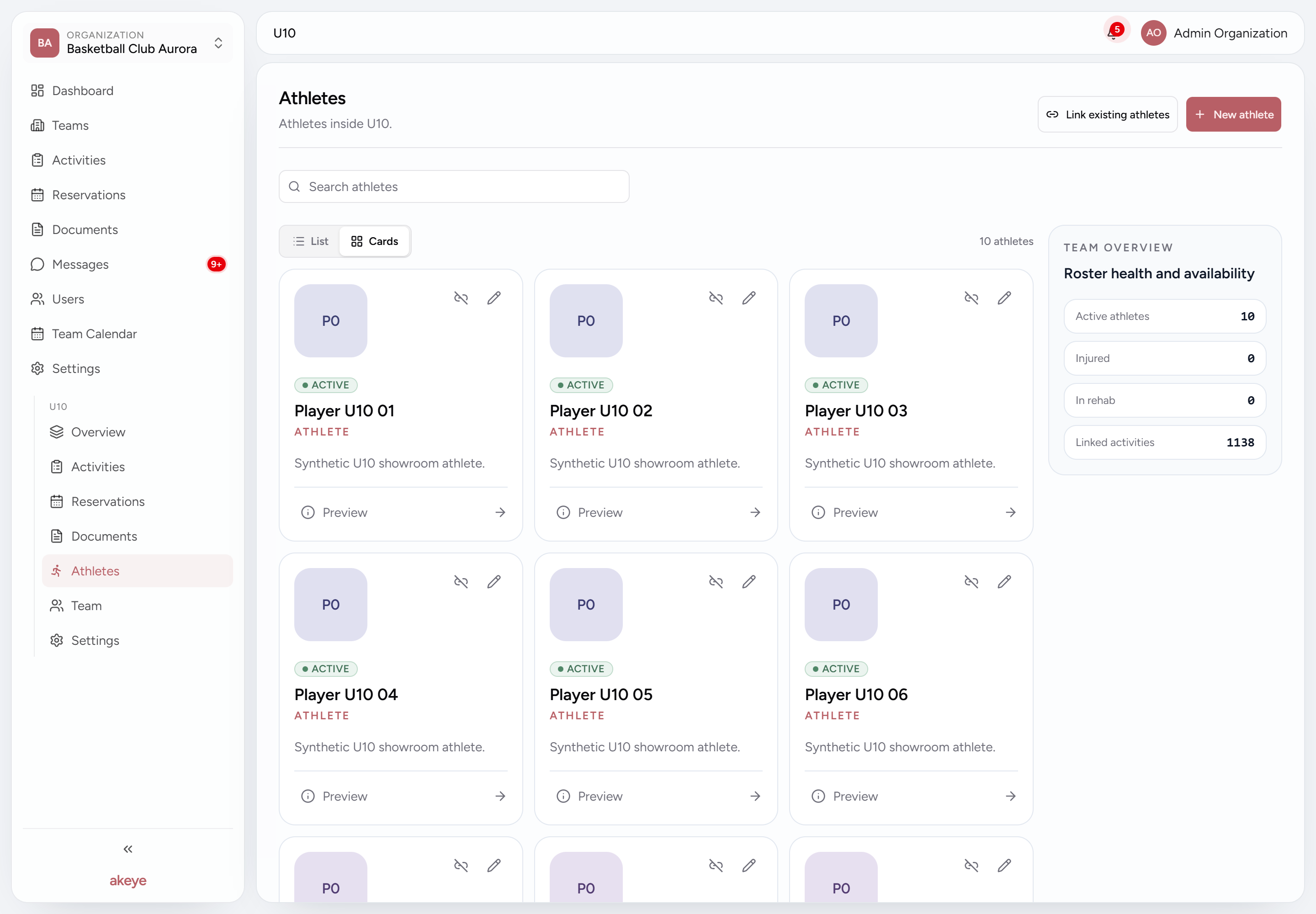The image size is (1316, 914).
Task: Open U10 Activities section
Action: (138, 467)
